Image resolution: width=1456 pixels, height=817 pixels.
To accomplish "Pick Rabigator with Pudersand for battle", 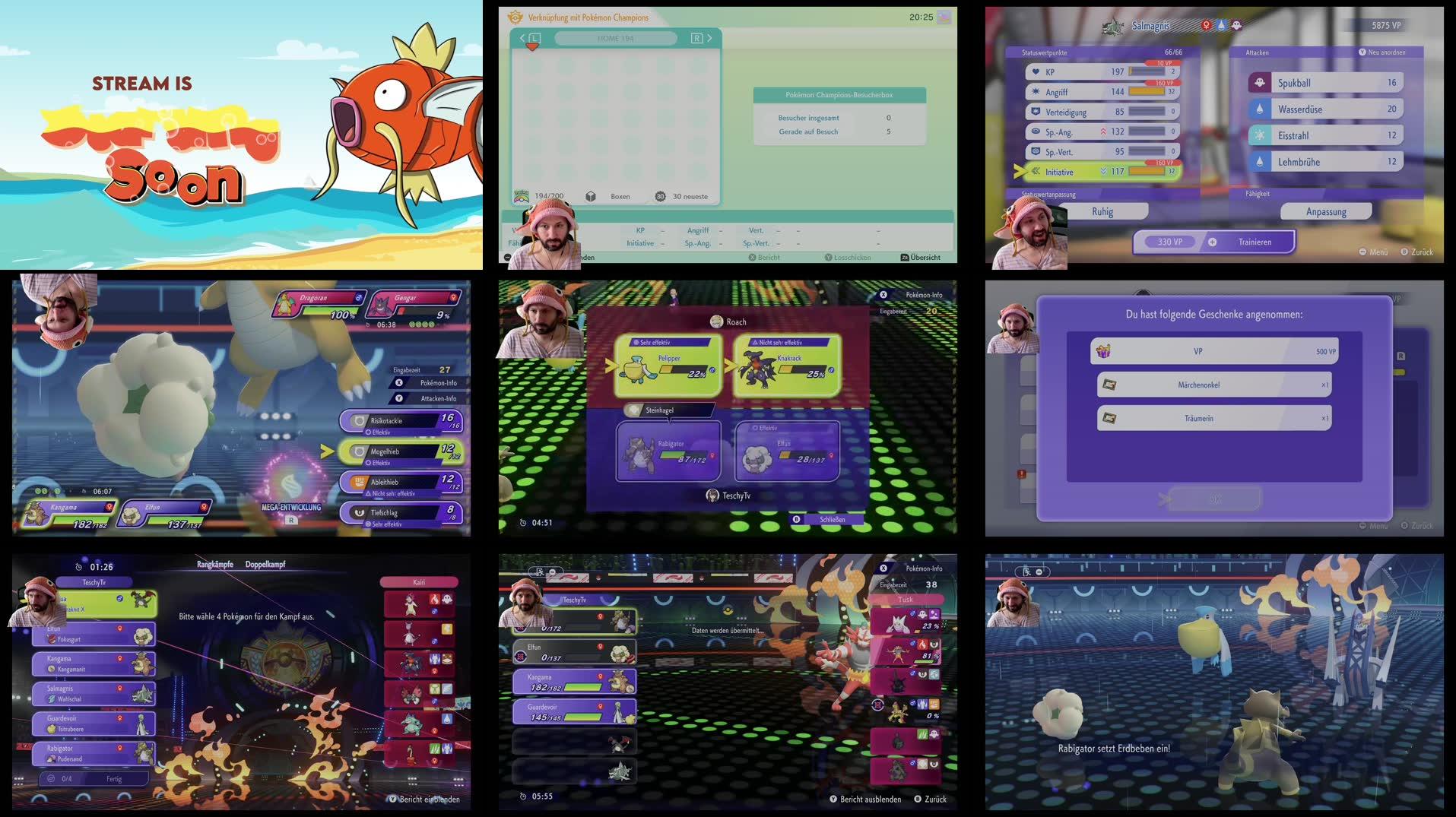I will point(94,753).
